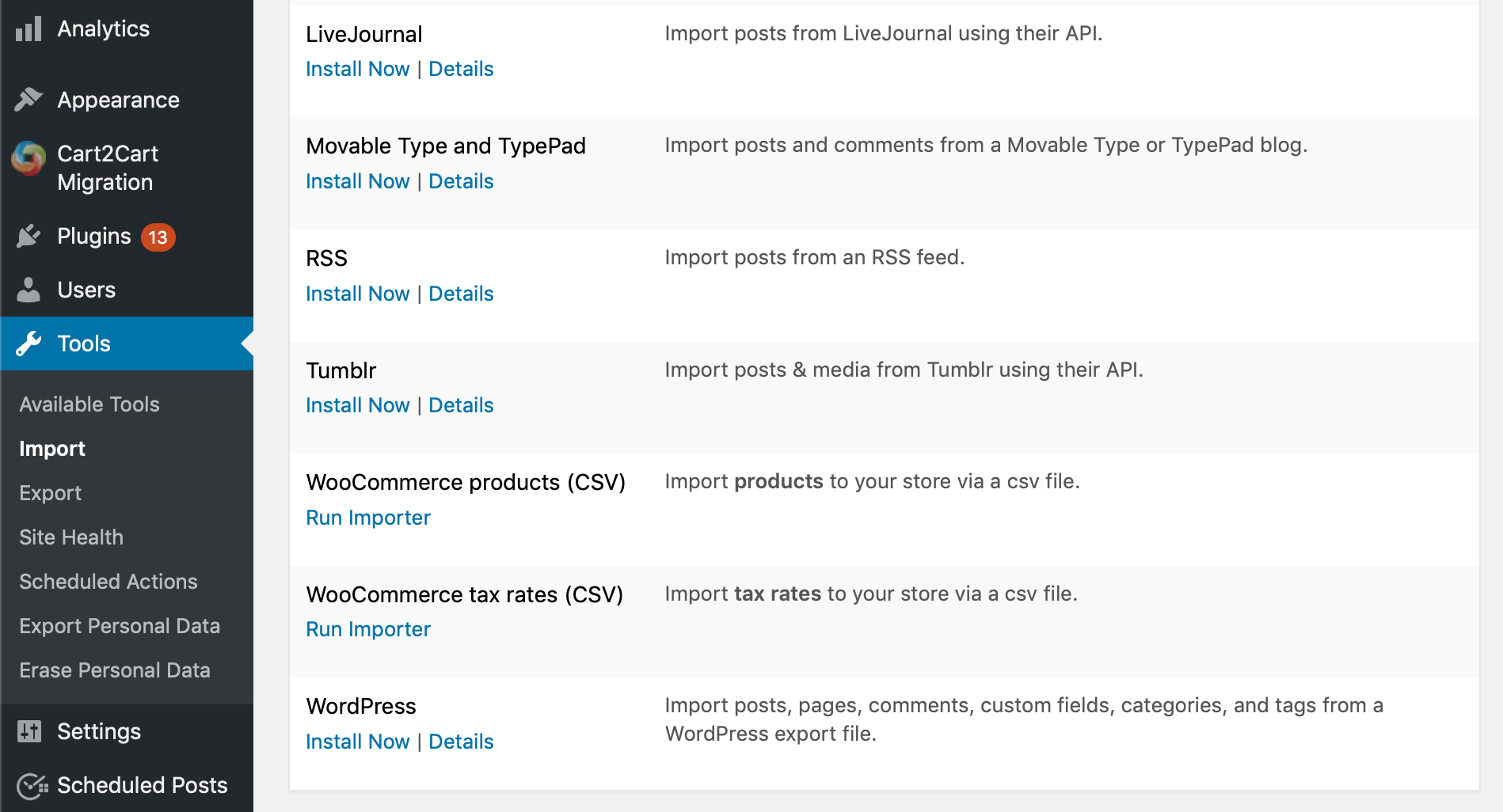Install Movable Type and TypePad importer
The height and width of the screenshot is (812, 1503).
coord(358,181)
